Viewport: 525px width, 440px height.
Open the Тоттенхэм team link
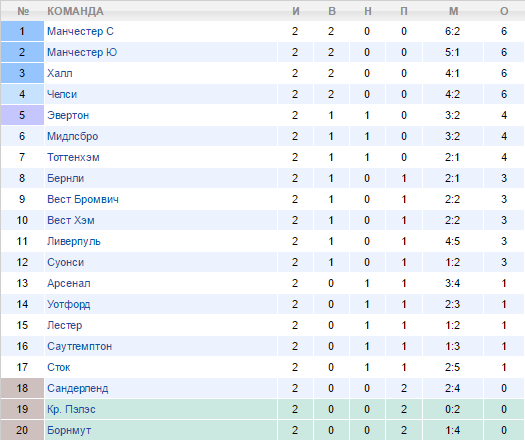[x=73, y=157]
